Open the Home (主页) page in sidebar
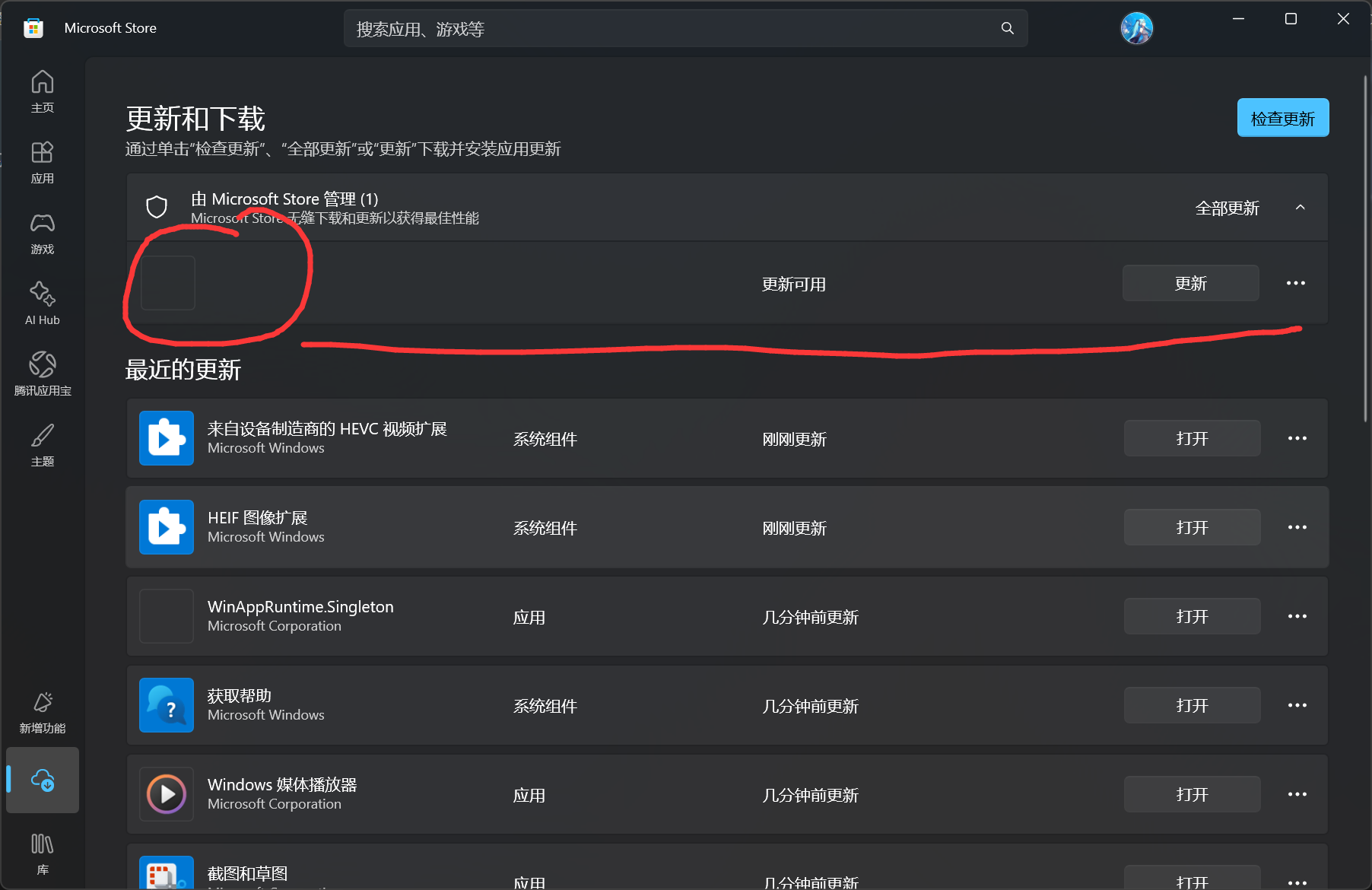This screenshot has width=1372, height=890. click(43, 91)
